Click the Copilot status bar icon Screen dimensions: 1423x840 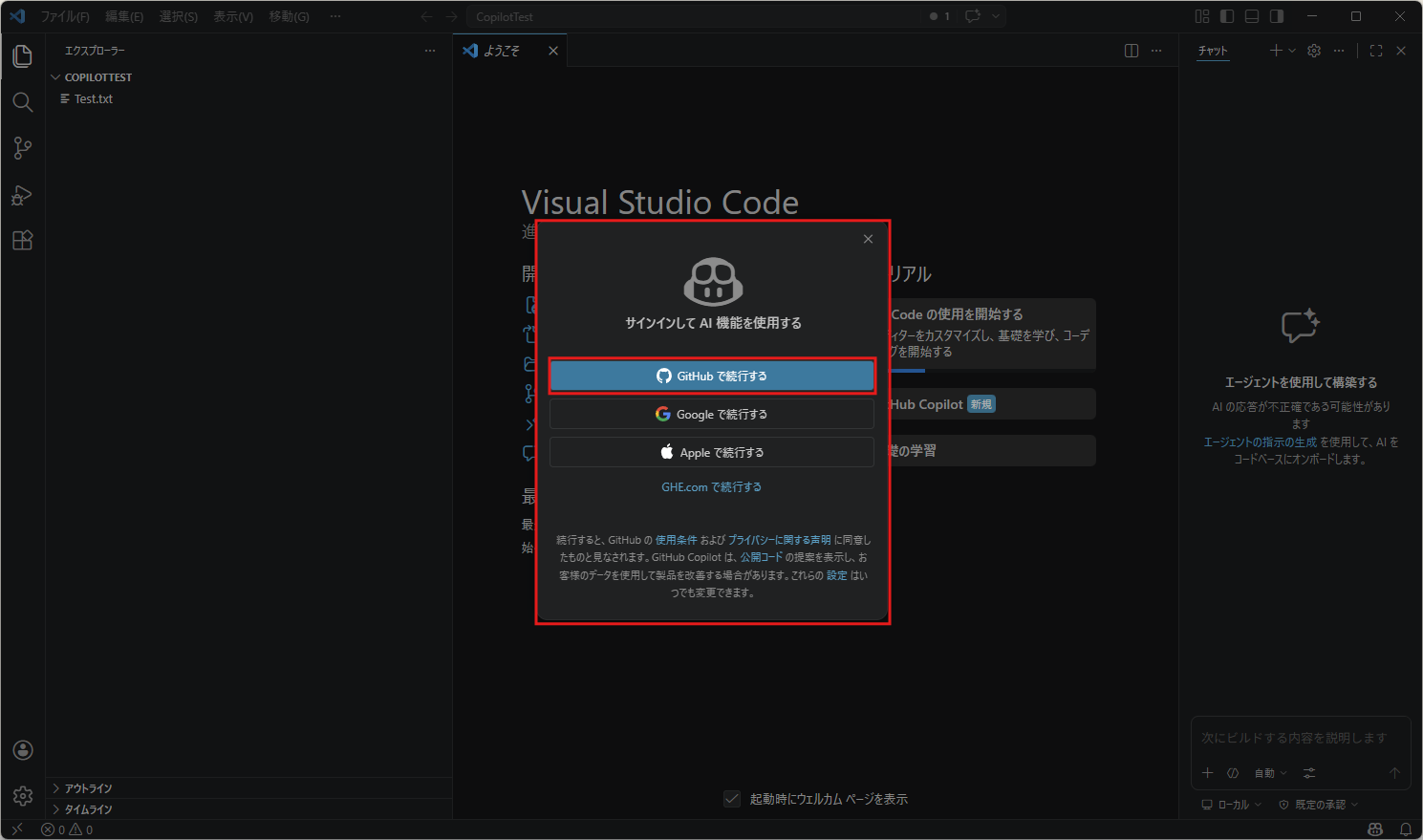(x=1375, y=829)
